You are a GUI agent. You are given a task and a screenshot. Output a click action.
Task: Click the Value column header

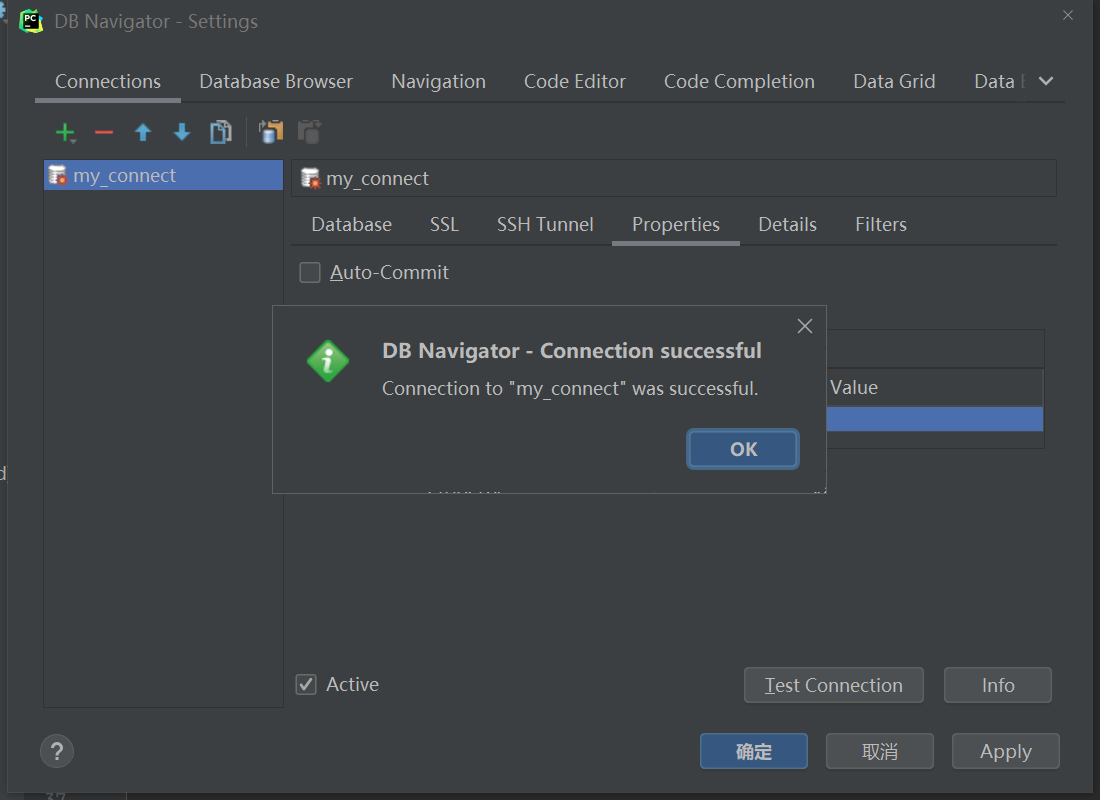coord(934,387)
